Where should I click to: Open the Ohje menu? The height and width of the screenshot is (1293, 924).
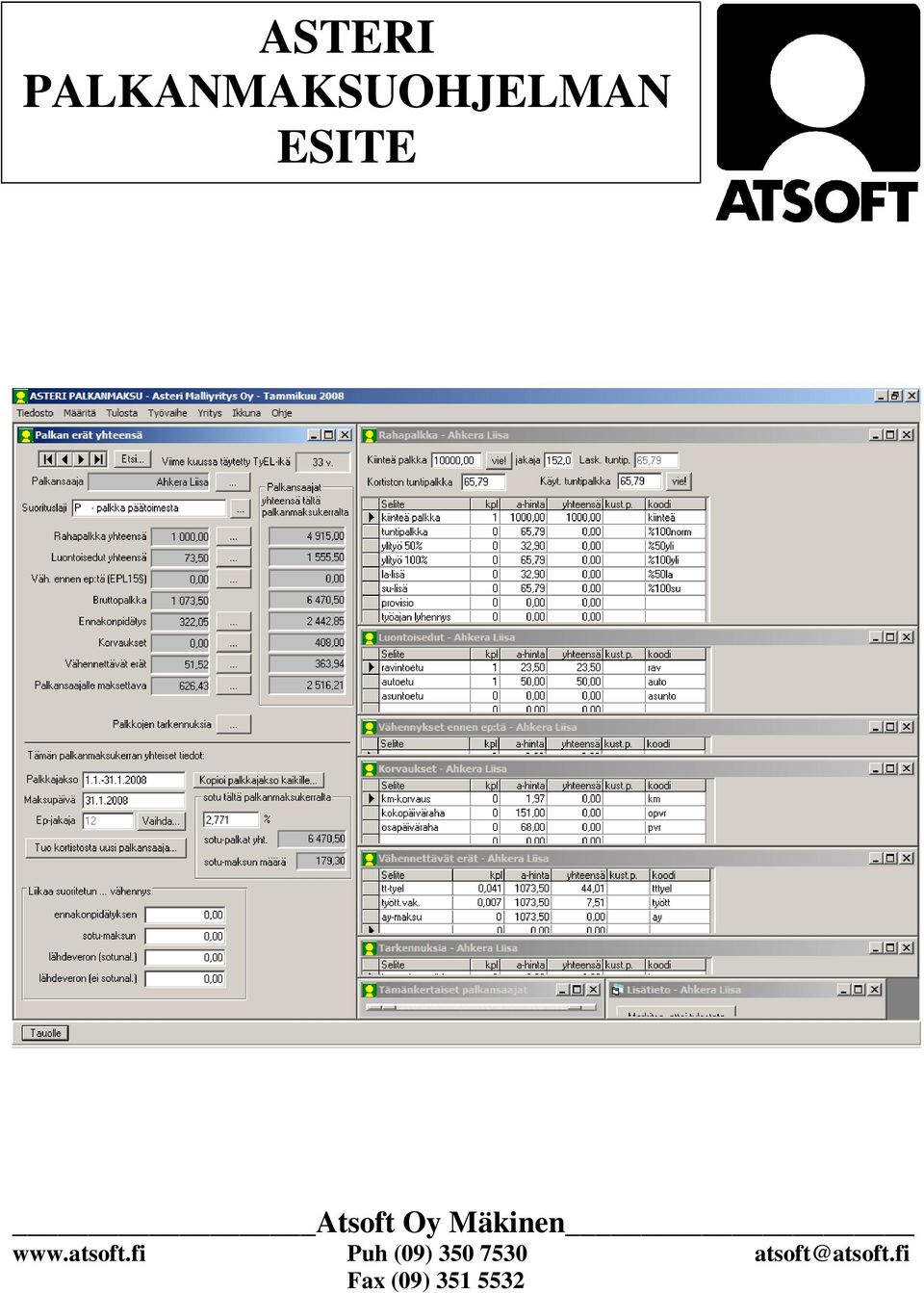[281, 413]
